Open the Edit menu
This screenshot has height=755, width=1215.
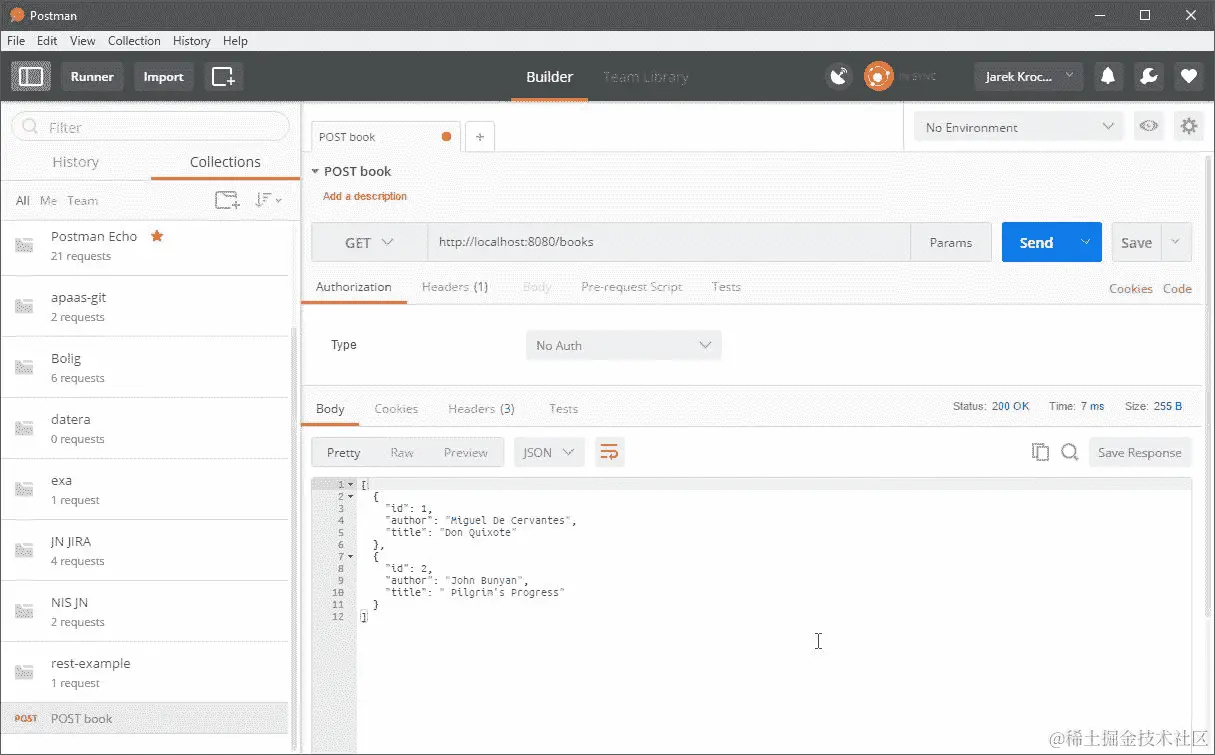47,41
